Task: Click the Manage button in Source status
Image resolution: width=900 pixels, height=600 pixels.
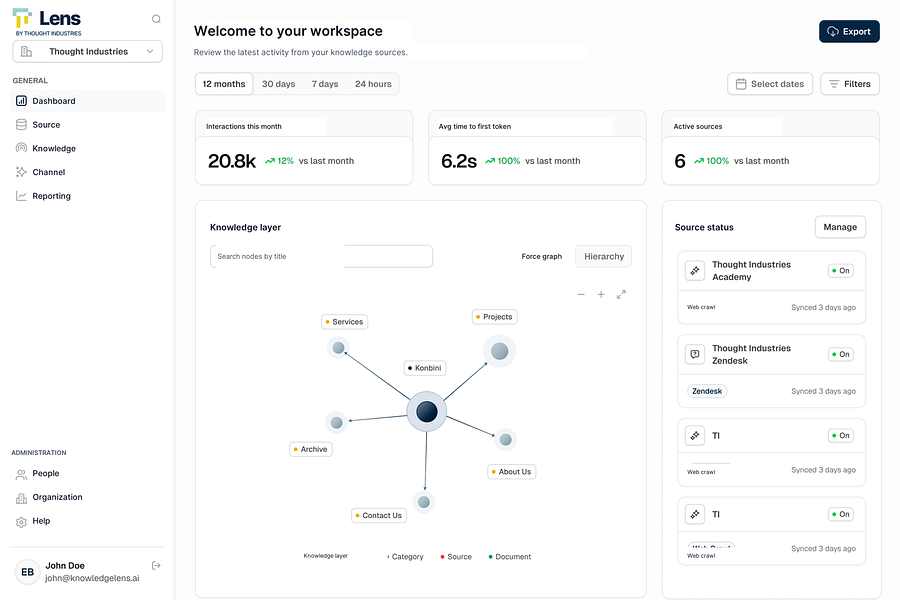Action: 840,227
